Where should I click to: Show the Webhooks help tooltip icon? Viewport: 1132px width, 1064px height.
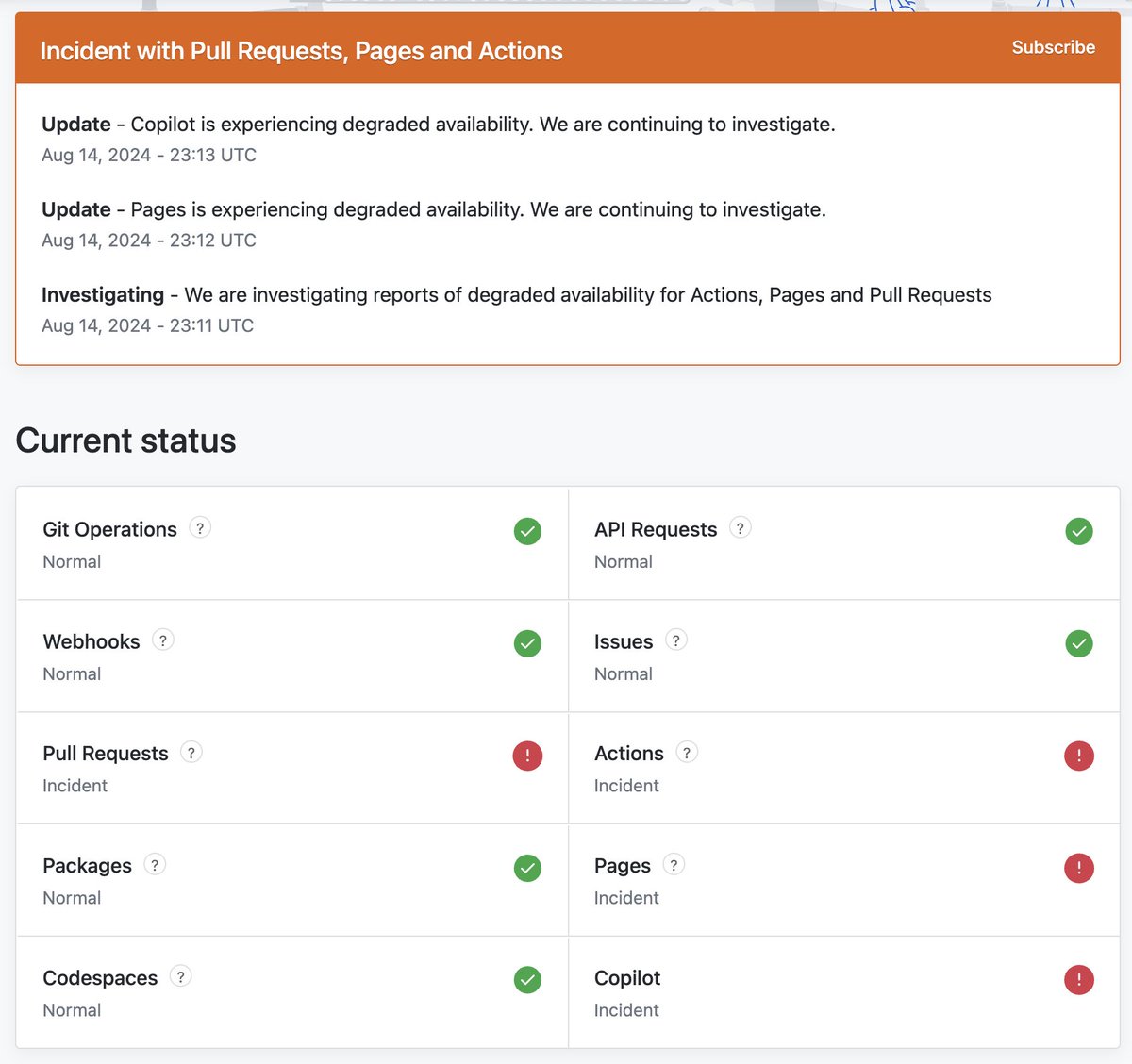(163, 640)
